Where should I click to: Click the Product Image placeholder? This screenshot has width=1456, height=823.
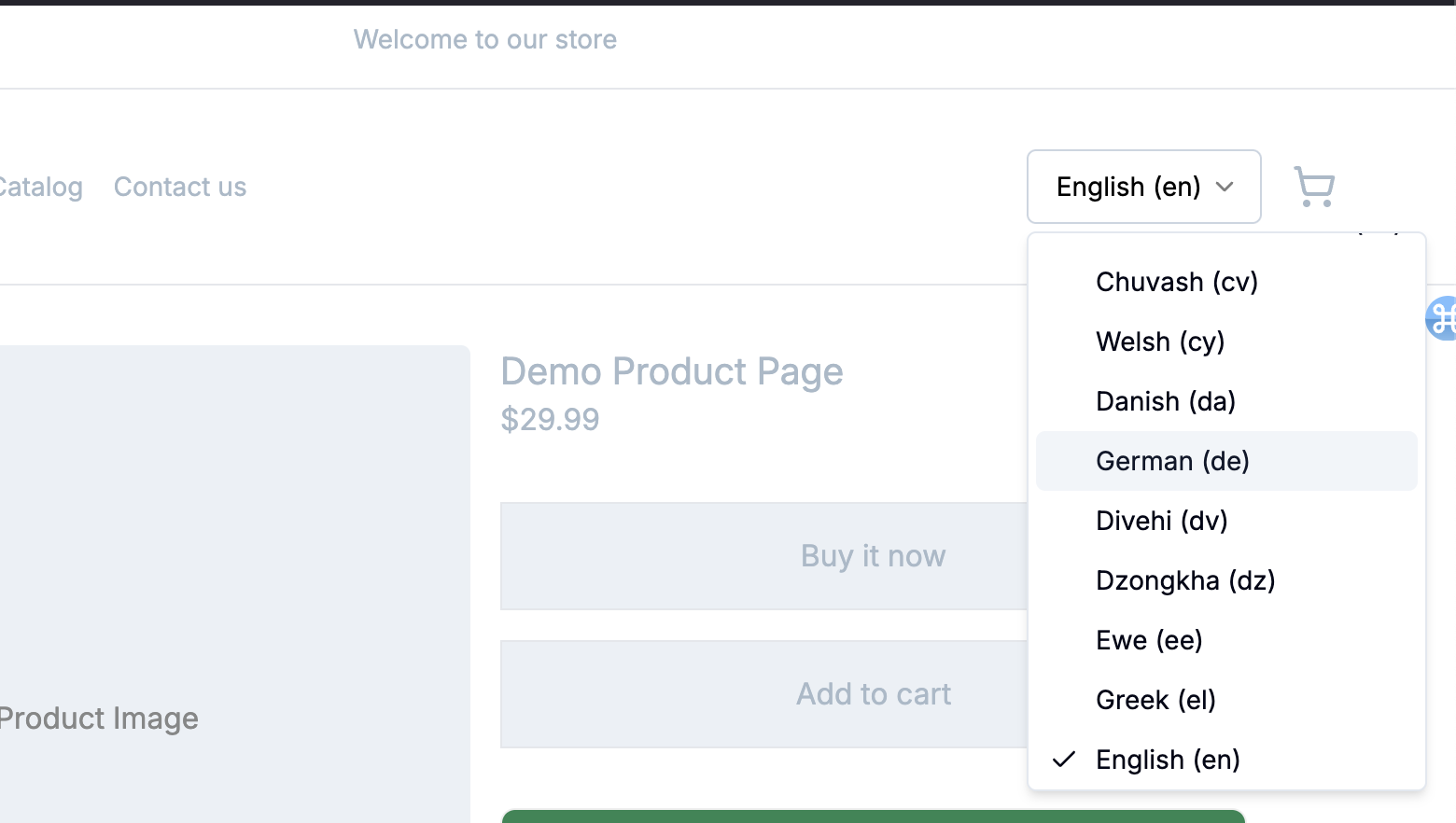tap(99, 718)
